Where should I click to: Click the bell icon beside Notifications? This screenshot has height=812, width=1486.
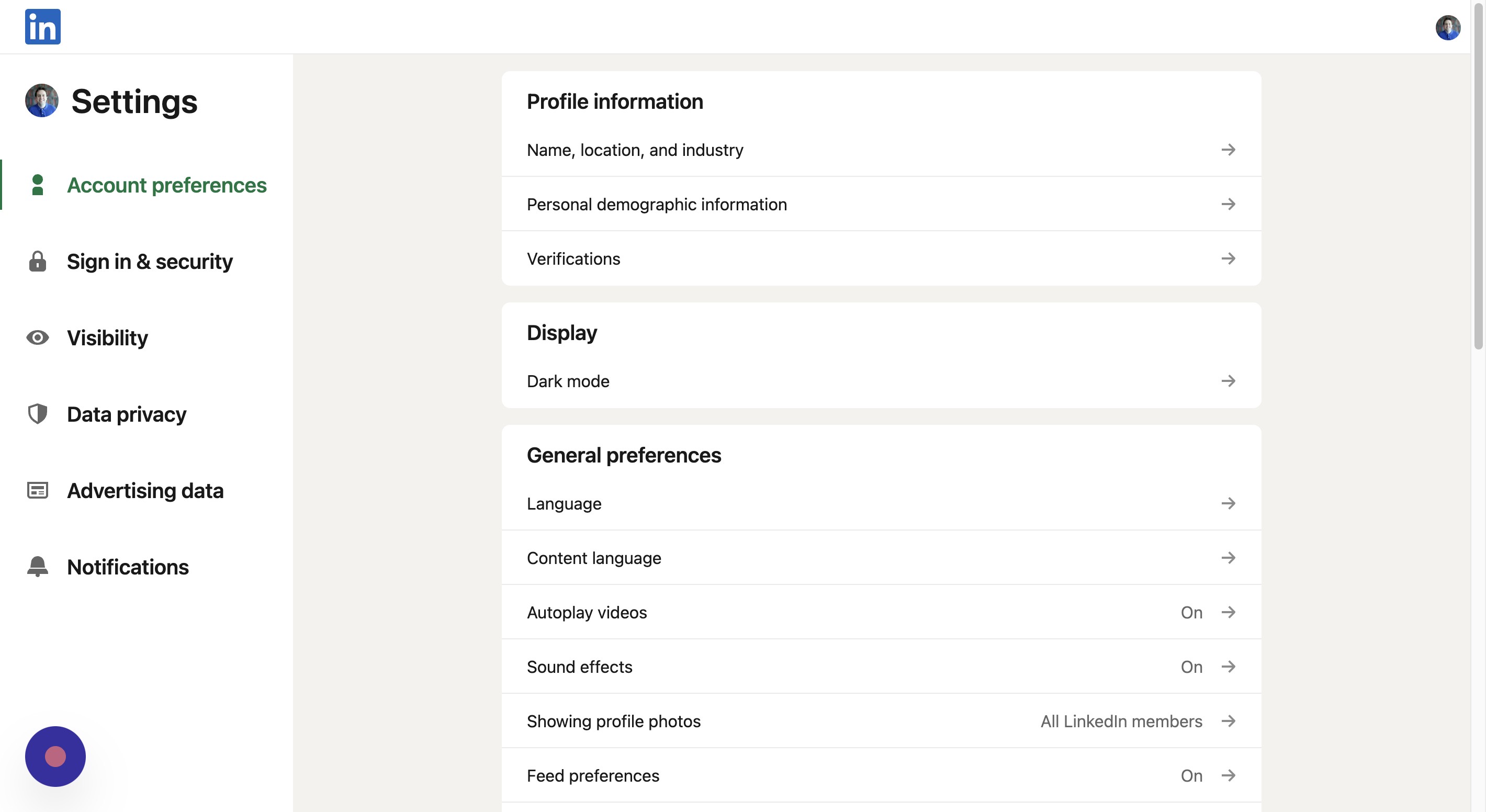coord(38,566)
